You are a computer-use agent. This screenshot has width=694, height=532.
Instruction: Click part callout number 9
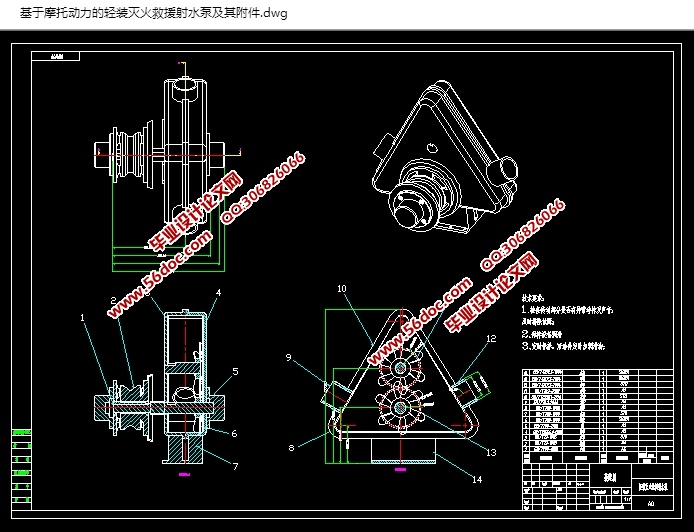coord(287,357)
